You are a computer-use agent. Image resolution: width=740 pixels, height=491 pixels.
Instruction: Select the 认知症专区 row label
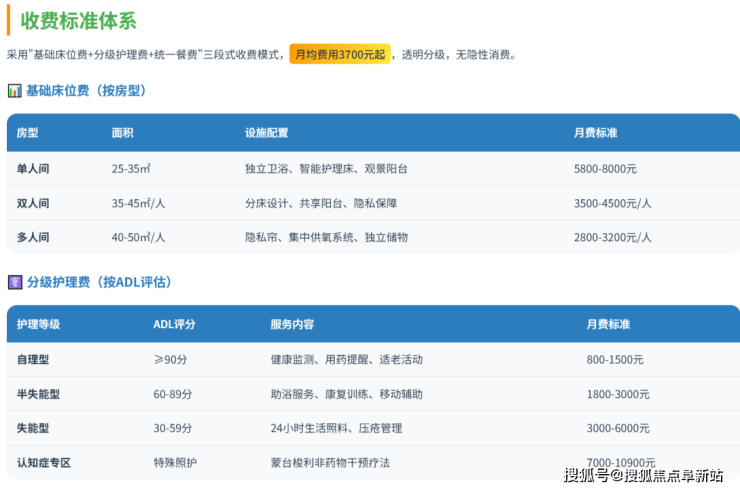(x=44, y=463)
